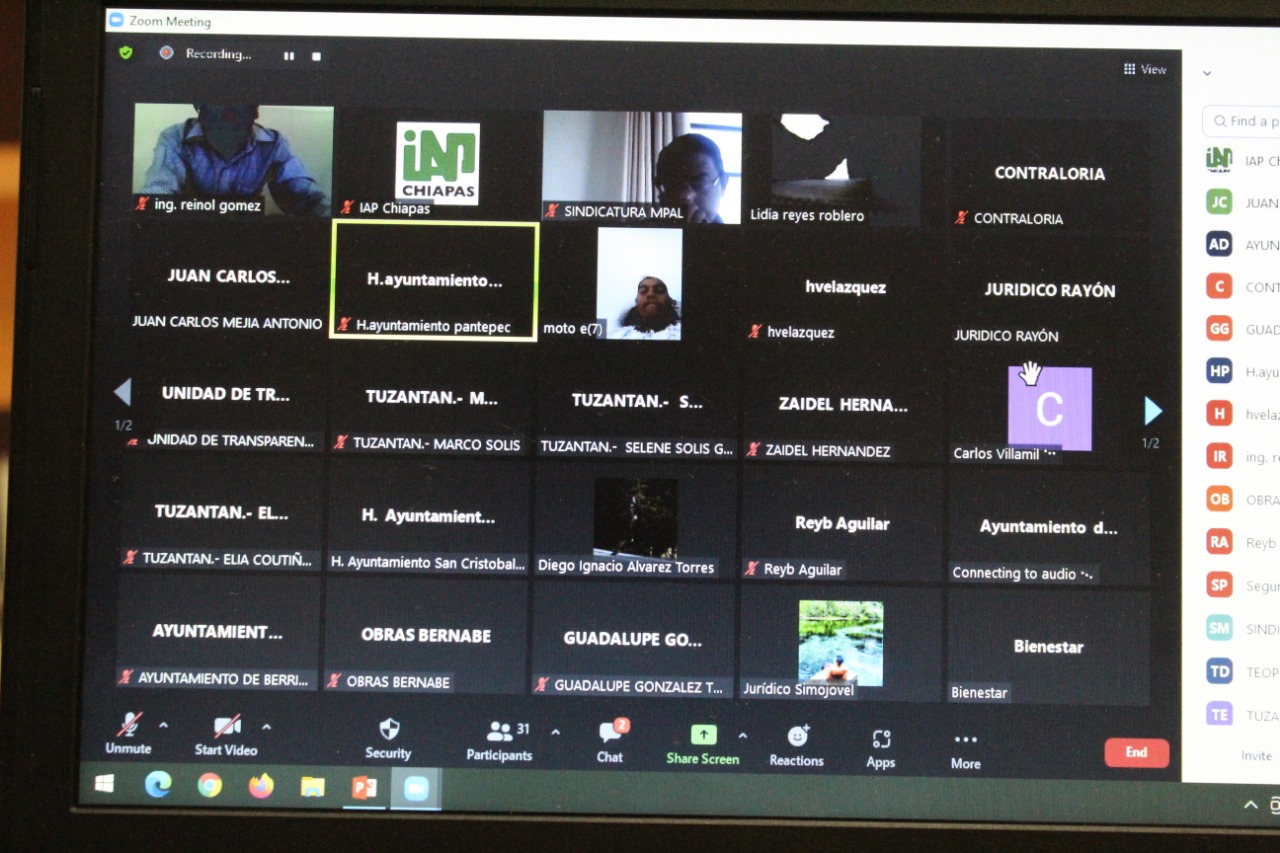The width and height of the screenshot is (1280, 853).
Task: Select highlighted H.ayuntamiento pantepec tile
Action: (435, 280)
